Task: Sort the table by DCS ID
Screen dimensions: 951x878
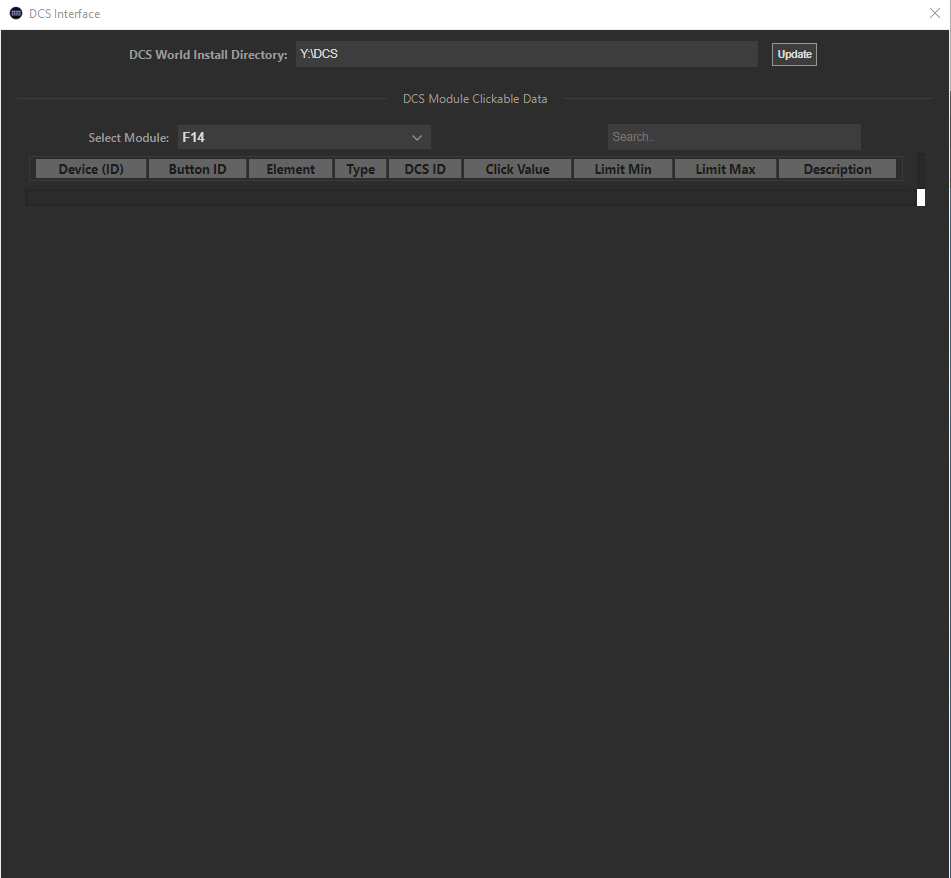Action: [424, 168]
